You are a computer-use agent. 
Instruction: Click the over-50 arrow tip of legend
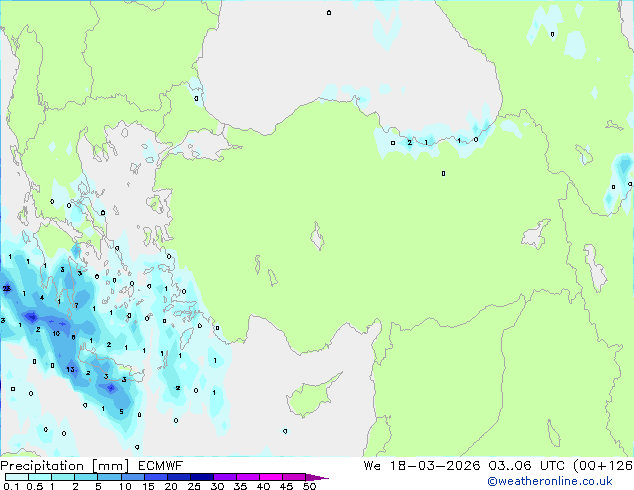(x=317, y=477)
